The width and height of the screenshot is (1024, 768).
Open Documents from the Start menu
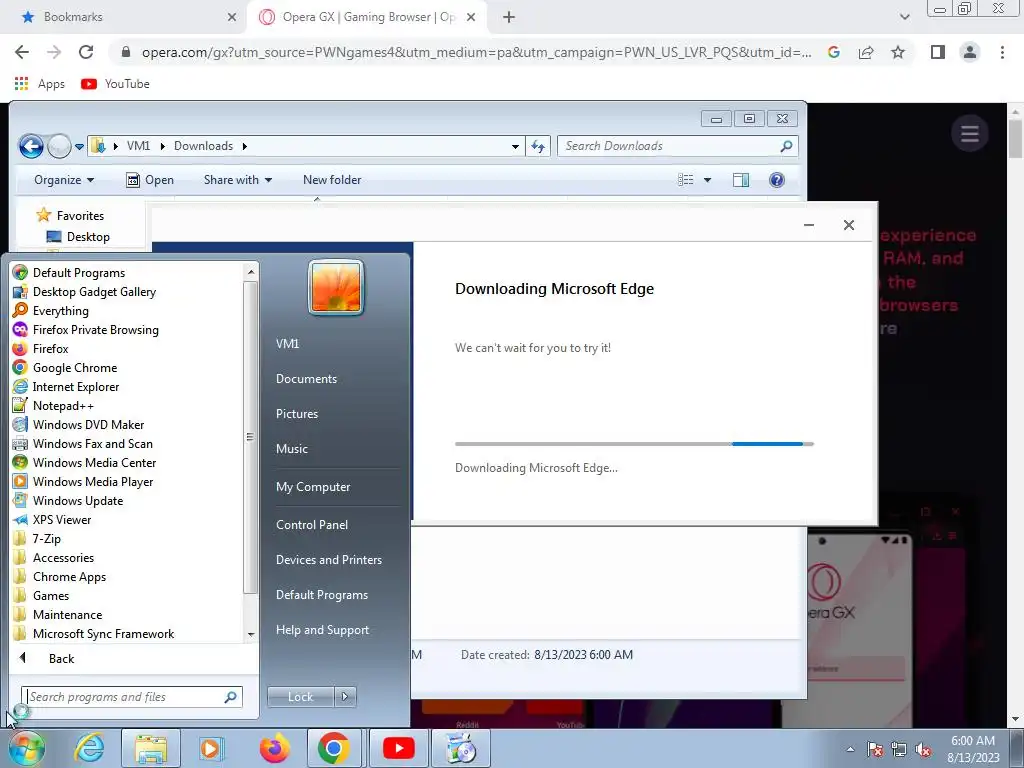(306, 379)
